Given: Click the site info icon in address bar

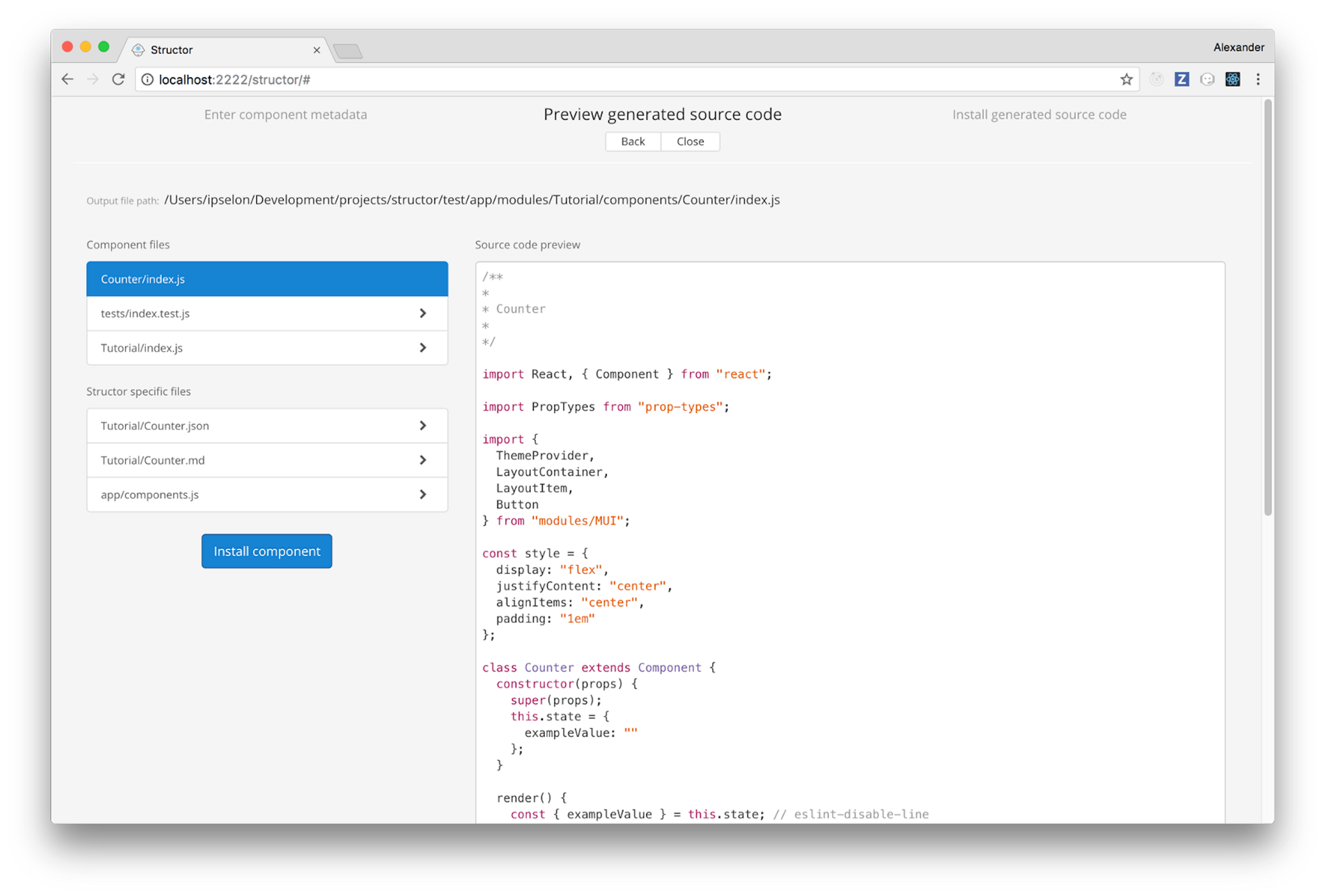Looking at the screenshot, I should pyautogui.click(x=148, y=79).
